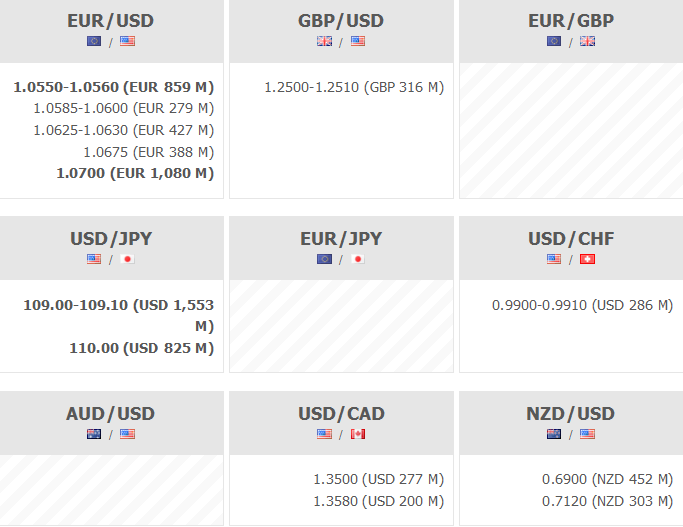The height and width of the screenshot is (527, 683).
Task: Click the New Zealand flag under NZD/USD
Action: click(554, 434)
